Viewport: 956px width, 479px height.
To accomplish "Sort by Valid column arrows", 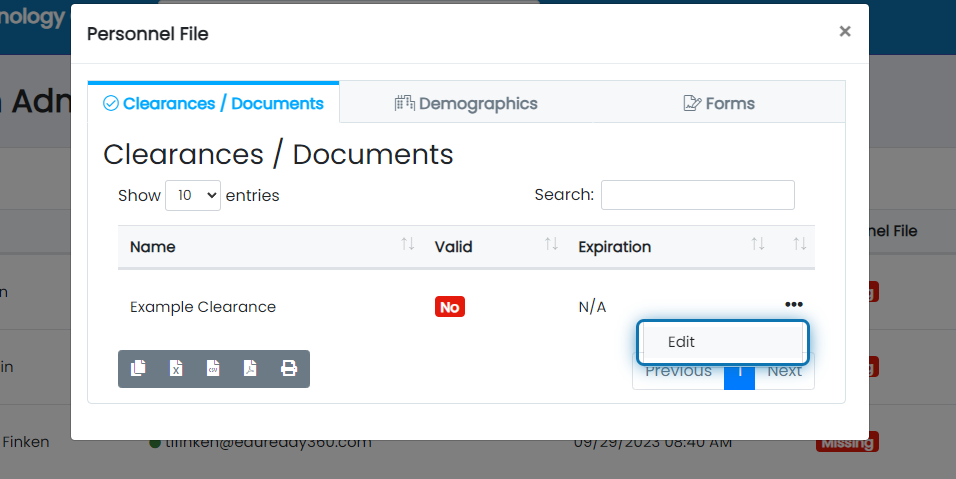I will click(x=551, y=245).
